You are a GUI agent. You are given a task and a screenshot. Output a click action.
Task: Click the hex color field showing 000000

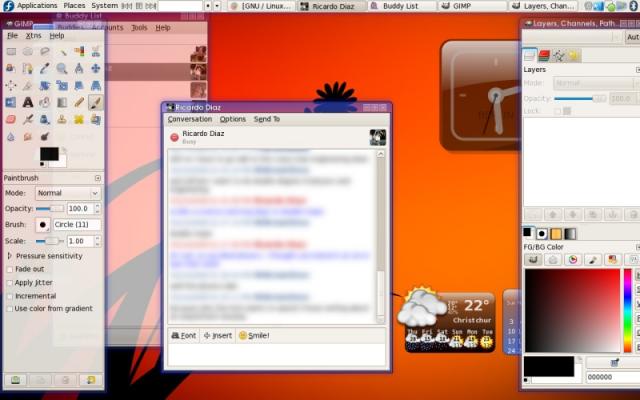pos(613,377)
